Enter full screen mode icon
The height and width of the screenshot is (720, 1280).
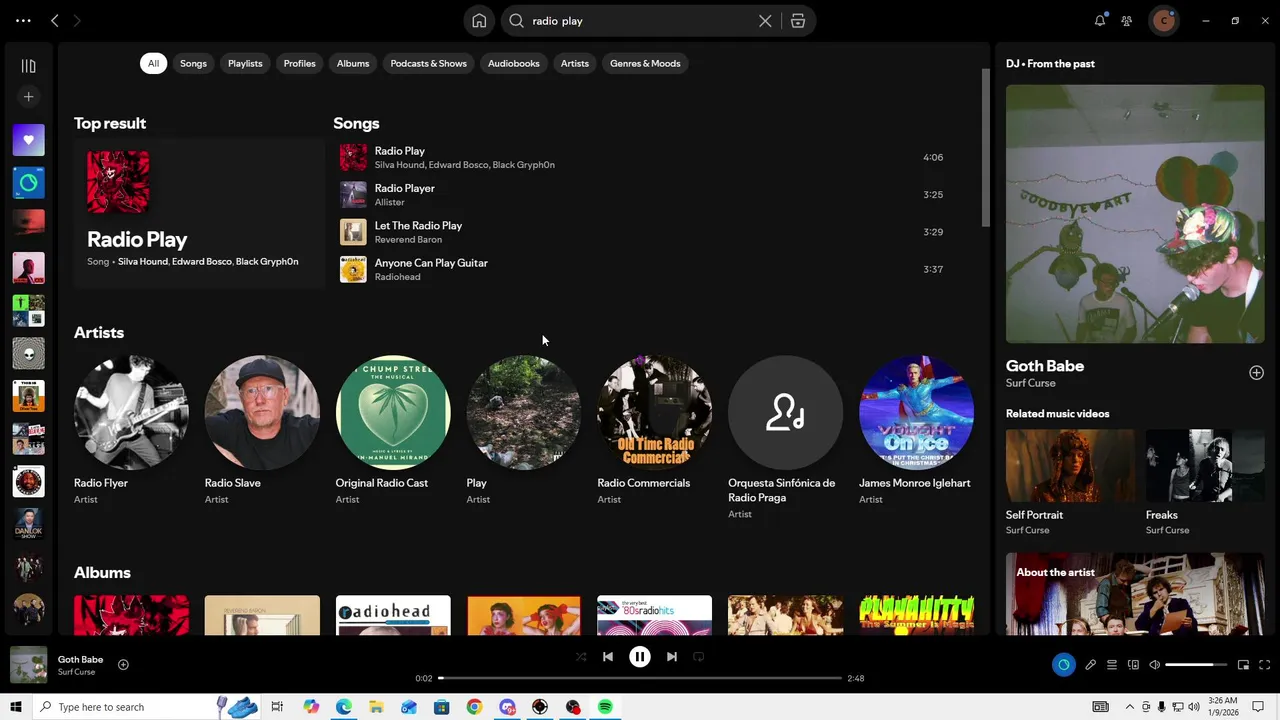[1264, 665]
